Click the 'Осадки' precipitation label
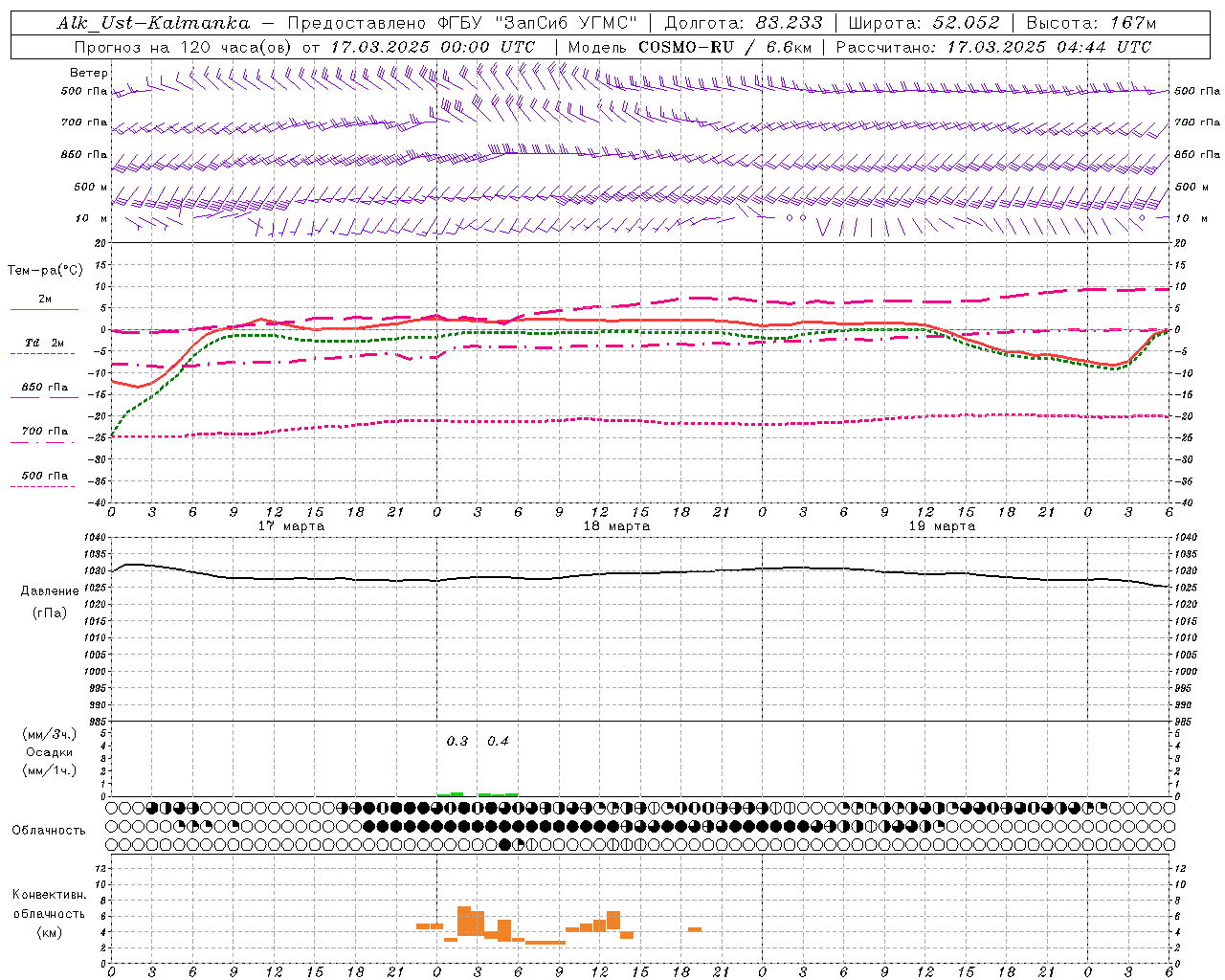The height and width of the screenshot is (980, 1225). [x=50, y=752]
